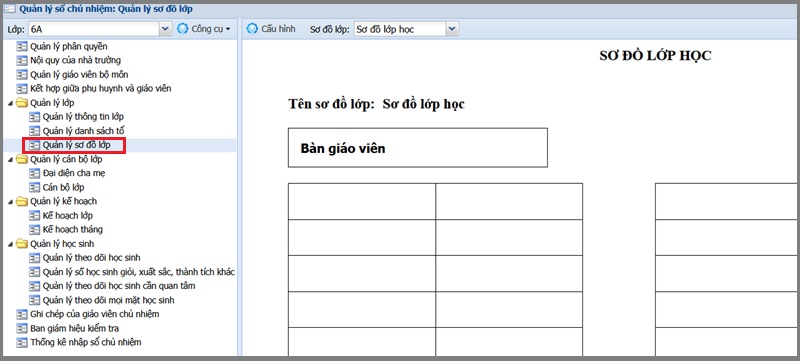Open Quản lý theo dõi mọi mặt học sinh

[109, 300]
